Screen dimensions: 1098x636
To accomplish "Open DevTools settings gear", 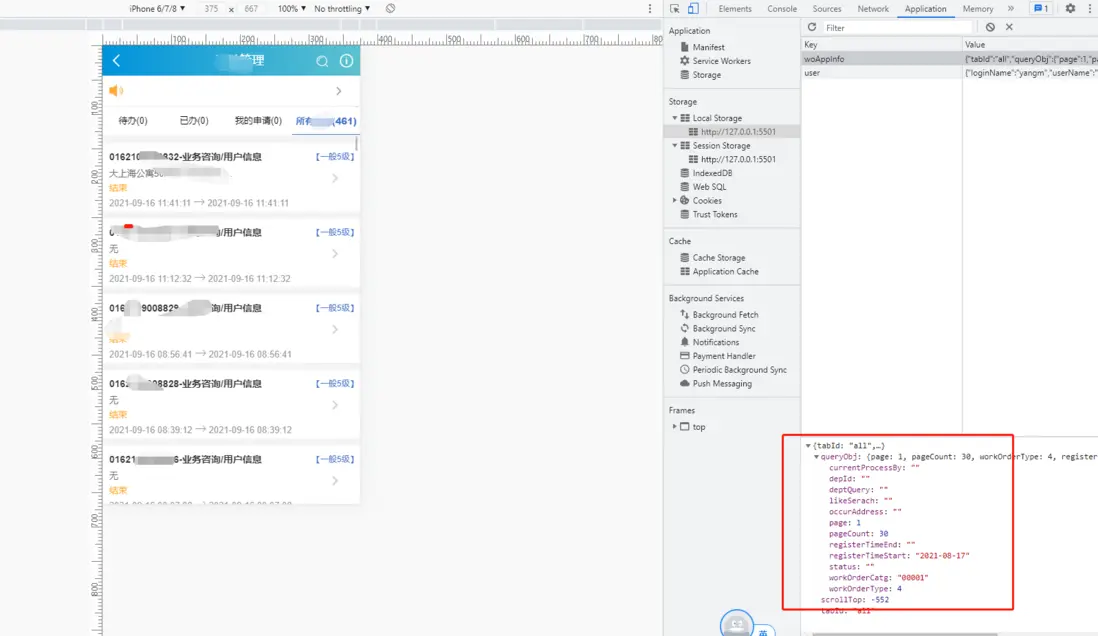I will tap(1070, 8).
